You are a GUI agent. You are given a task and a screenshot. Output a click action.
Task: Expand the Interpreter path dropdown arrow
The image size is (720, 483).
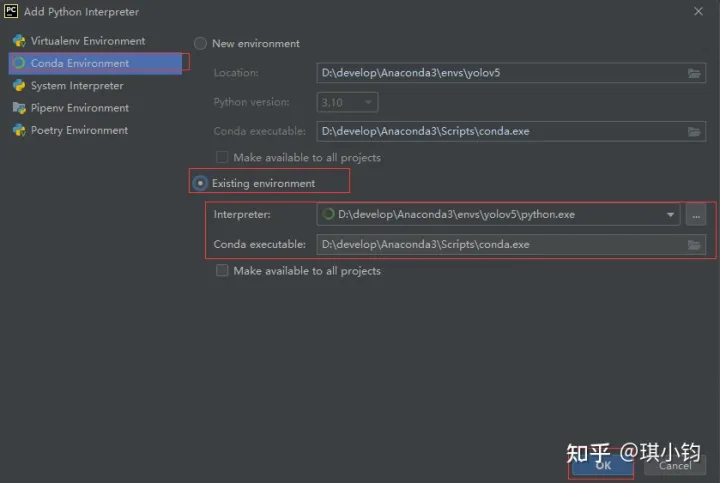[670, 215]
